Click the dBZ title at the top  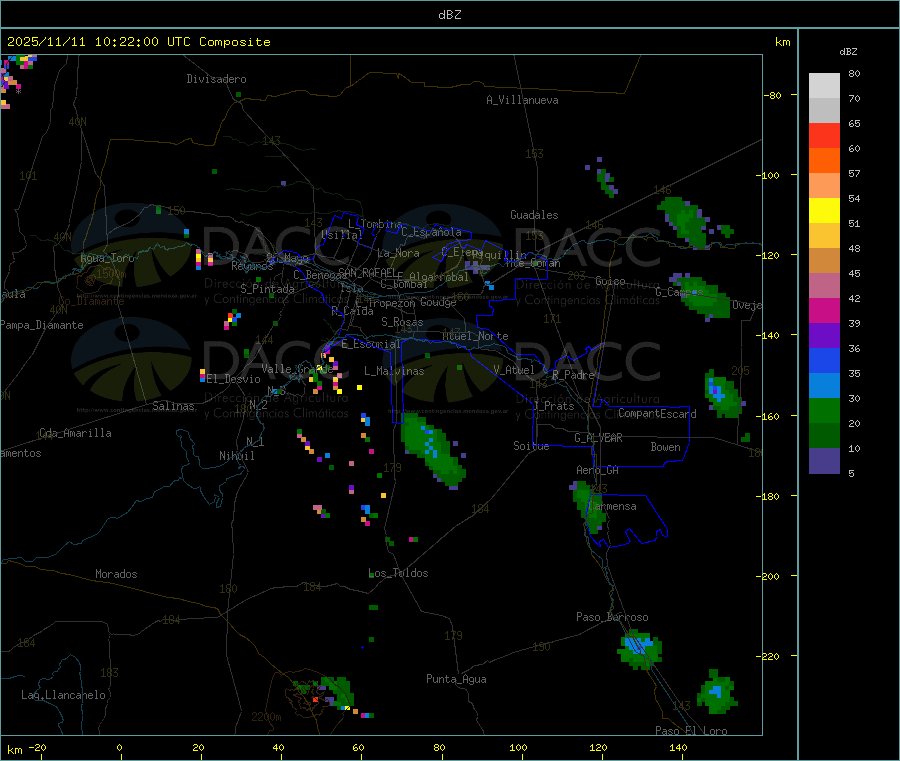coord(449,14)
